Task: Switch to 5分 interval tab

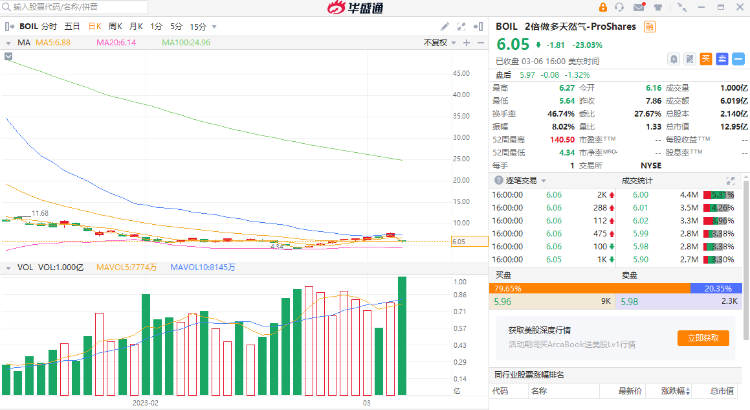Action: 176,27
